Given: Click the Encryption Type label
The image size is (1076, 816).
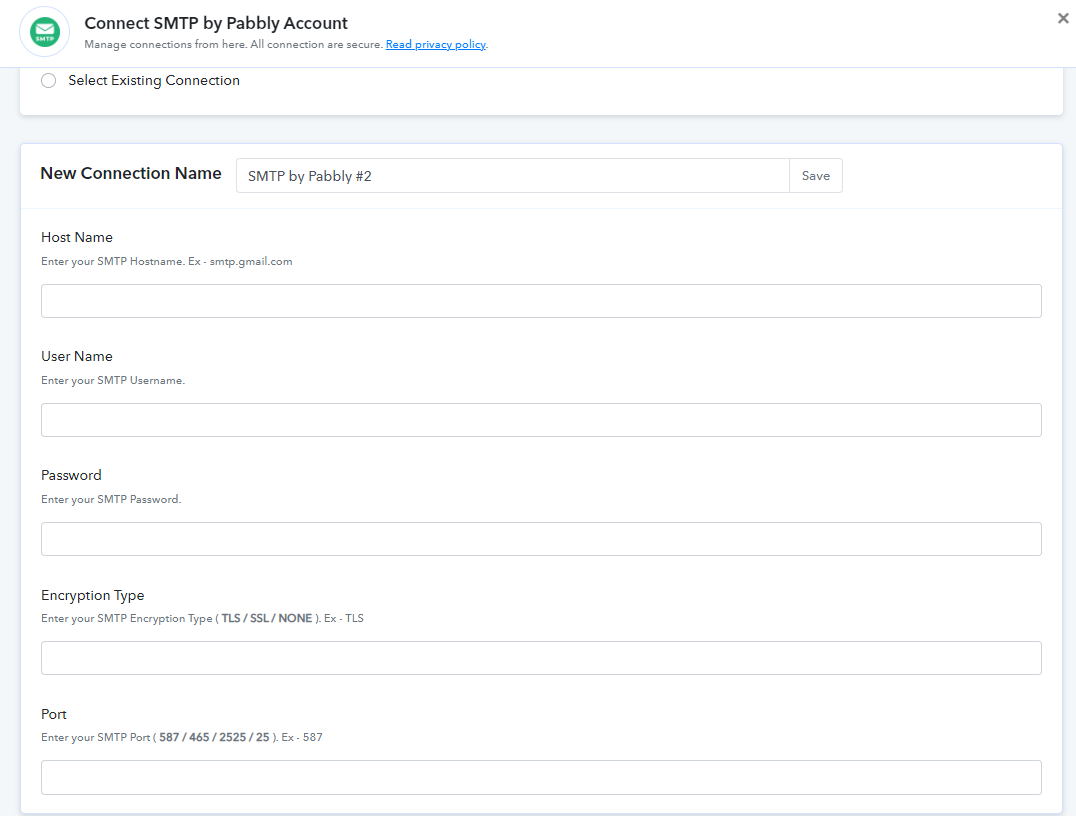Looking at the screenshot, I should 93,595.
